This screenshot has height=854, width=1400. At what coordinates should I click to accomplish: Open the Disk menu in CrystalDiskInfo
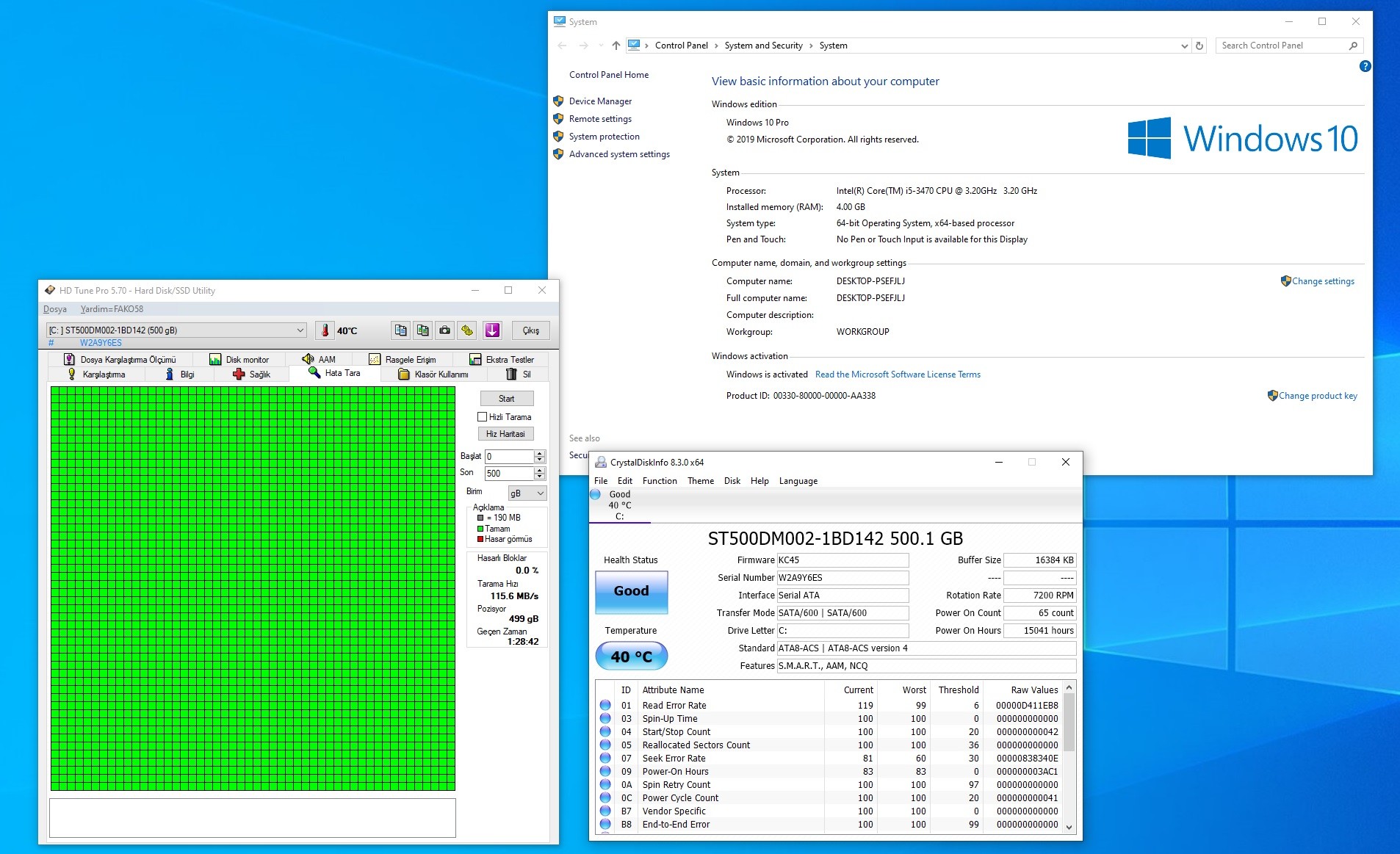point(732,481)
